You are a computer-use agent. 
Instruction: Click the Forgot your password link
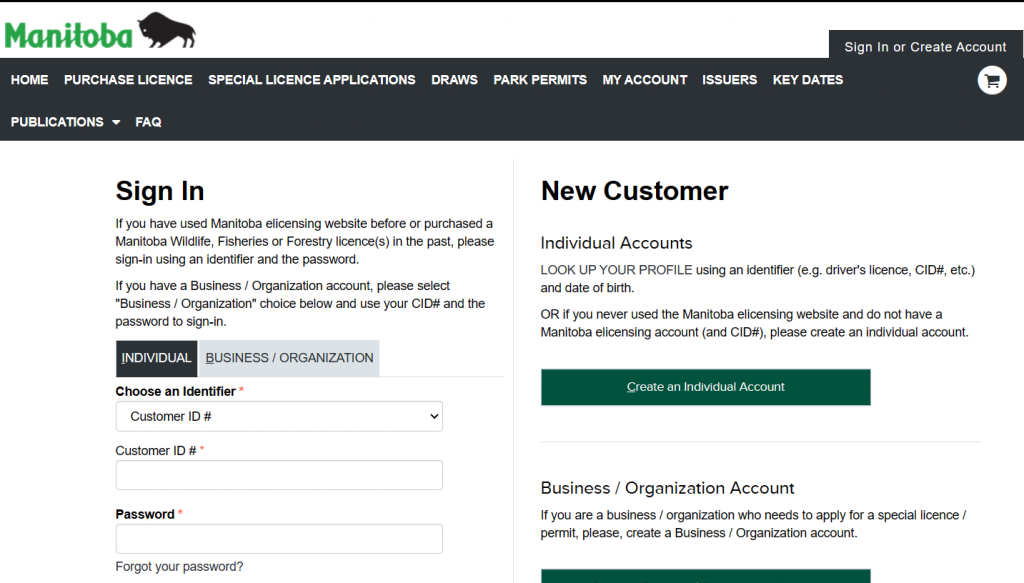(179, 567)
